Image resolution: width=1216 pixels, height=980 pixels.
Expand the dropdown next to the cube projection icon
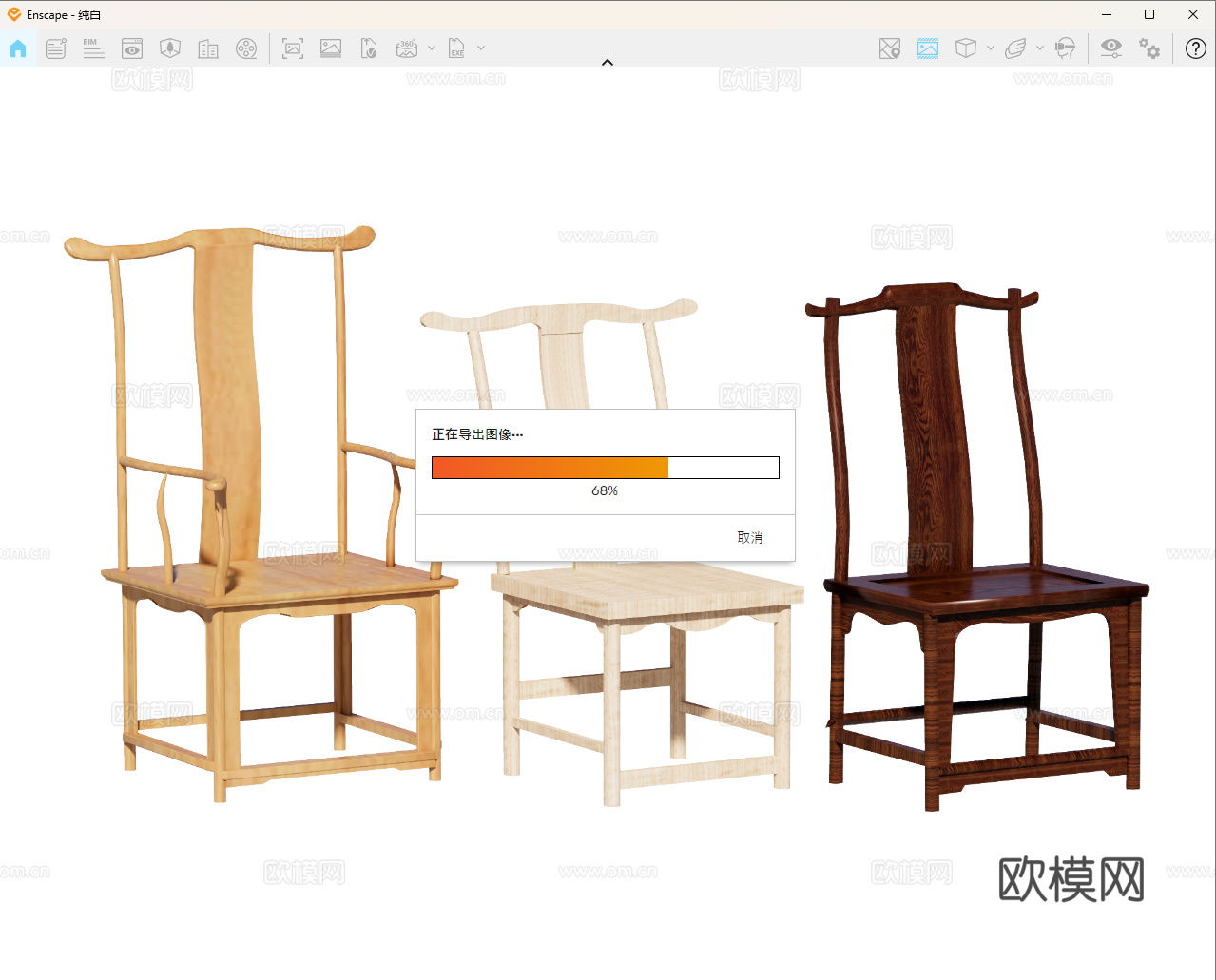tap(991, 48)
